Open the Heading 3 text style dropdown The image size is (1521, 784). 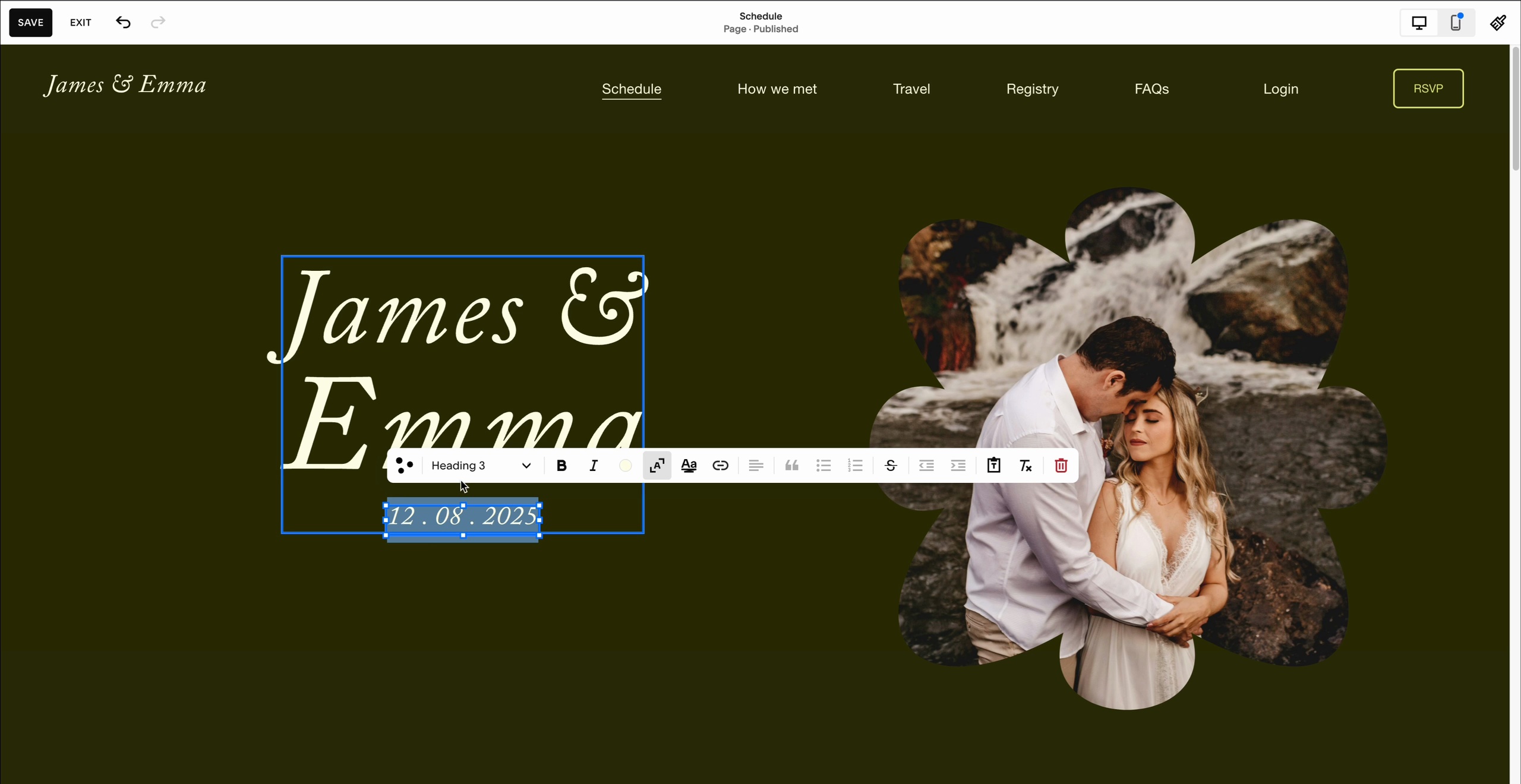[x=481, y=466]
